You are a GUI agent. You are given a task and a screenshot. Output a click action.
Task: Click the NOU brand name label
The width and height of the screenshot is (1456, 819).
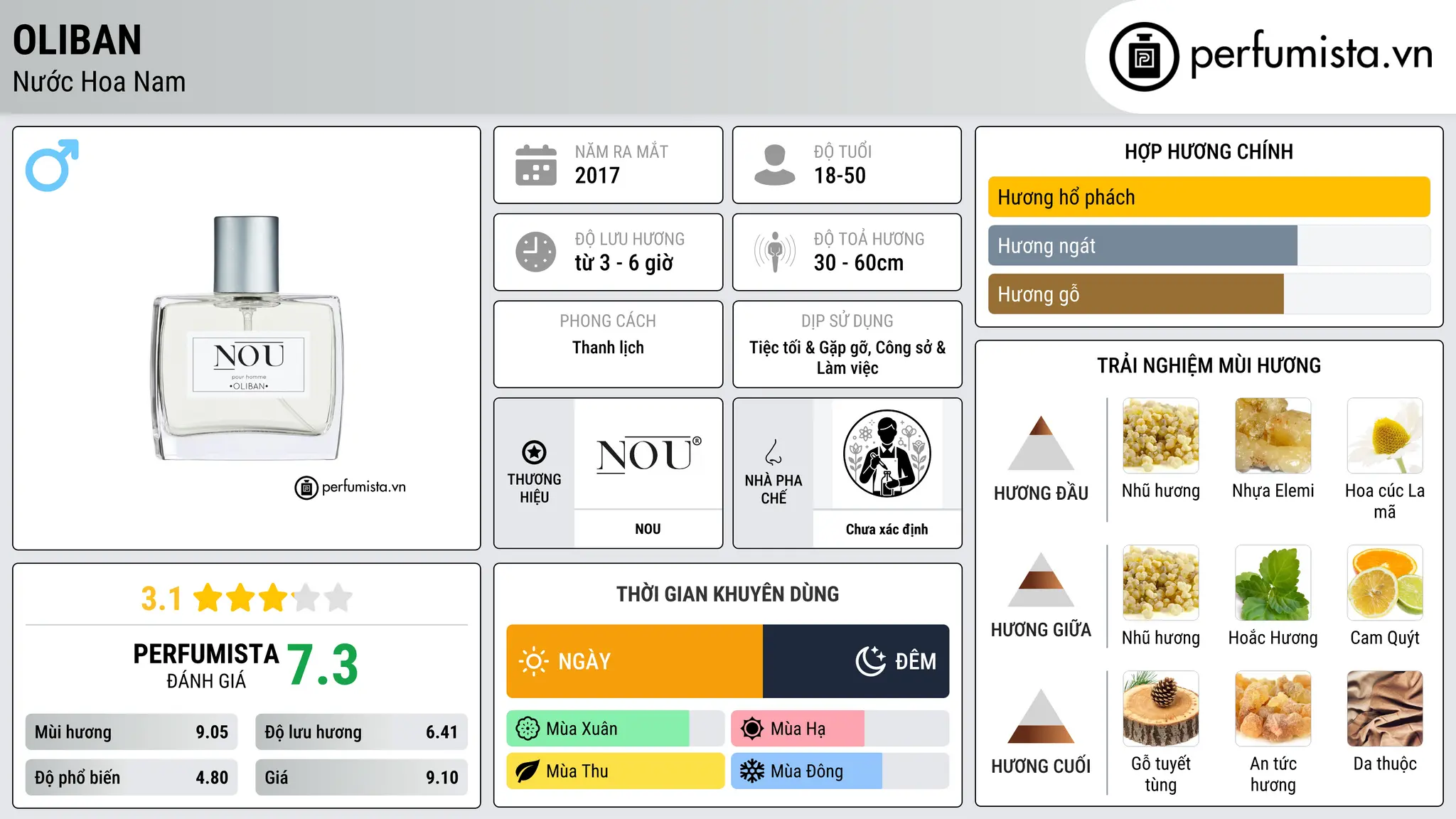pyautogui.click(x=648, y=529)
